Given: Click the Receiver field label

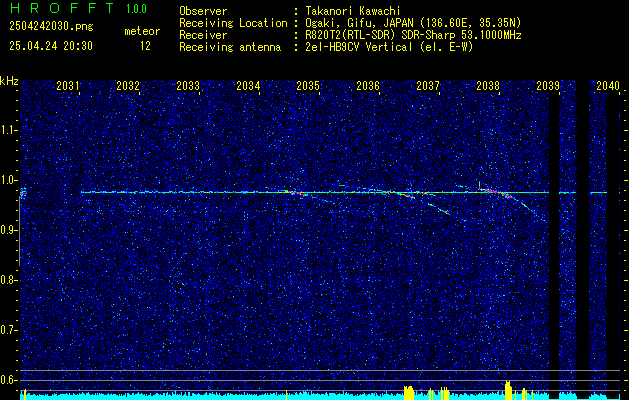Looking at the screenshot, I should point(203,35).
